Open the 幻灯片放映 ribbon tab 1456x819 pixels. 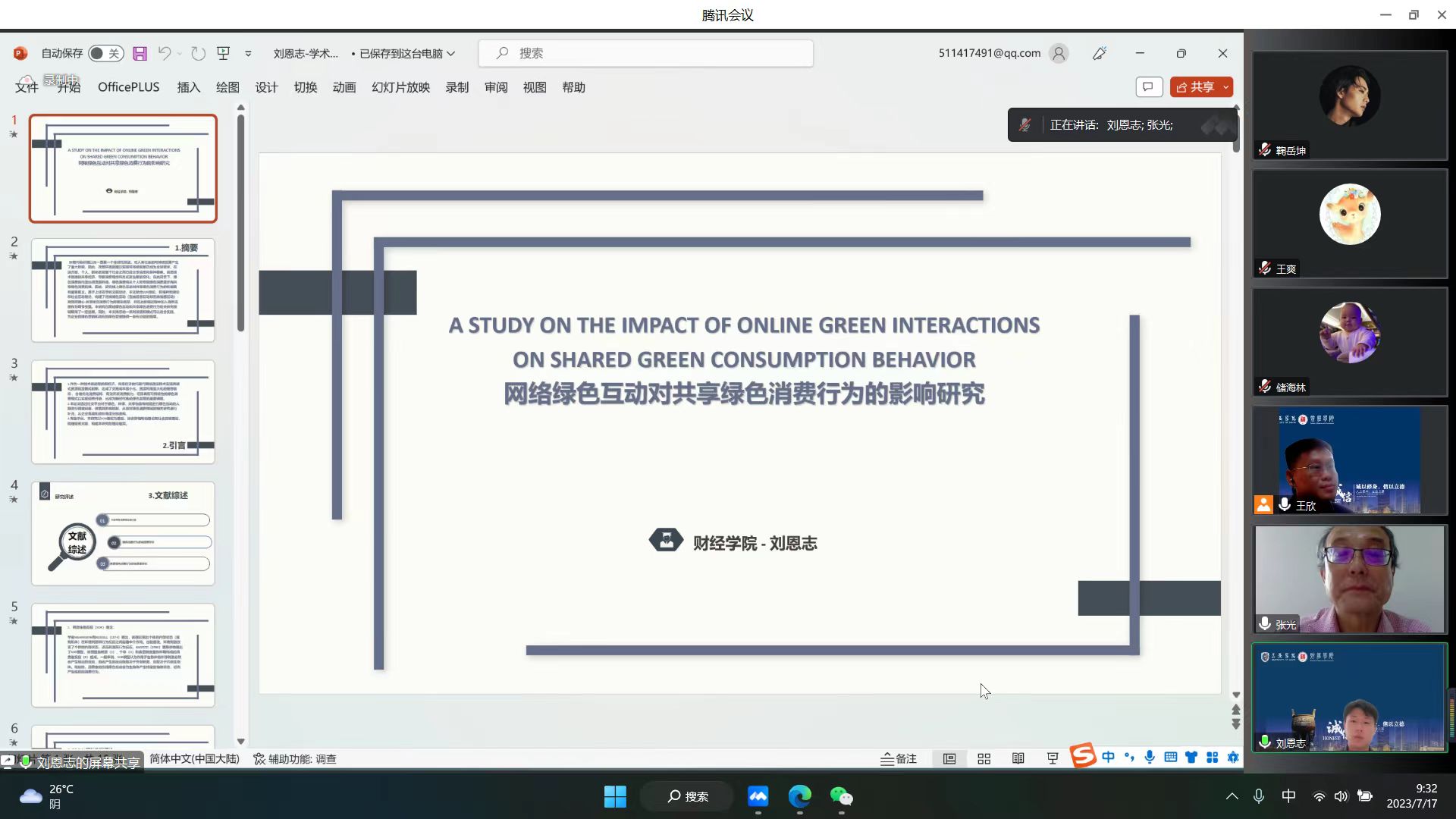(400, 87)
